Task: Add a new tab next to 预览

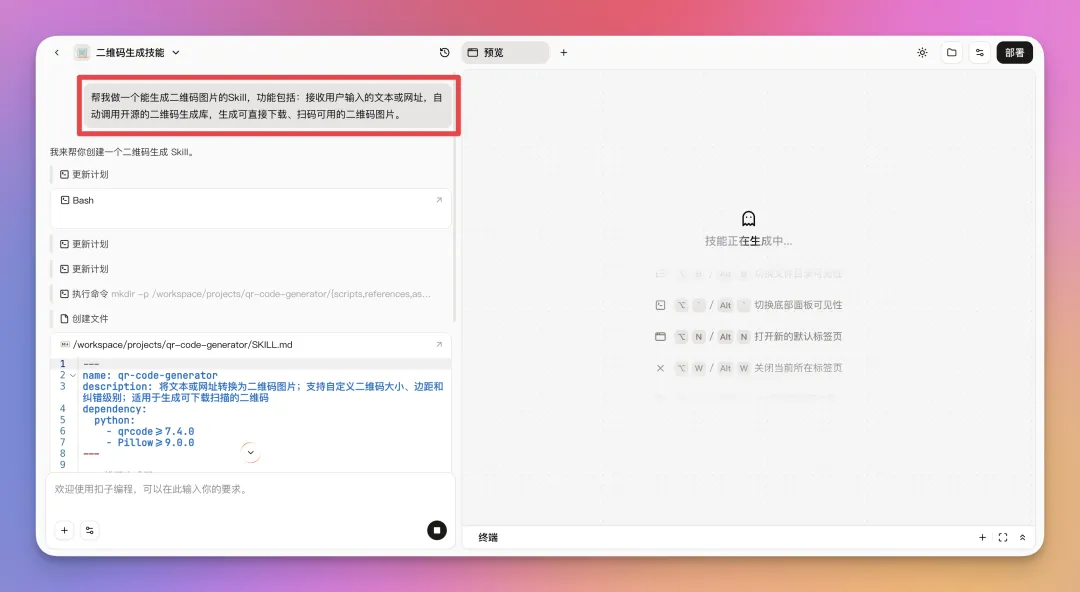Action: [563, 52]
